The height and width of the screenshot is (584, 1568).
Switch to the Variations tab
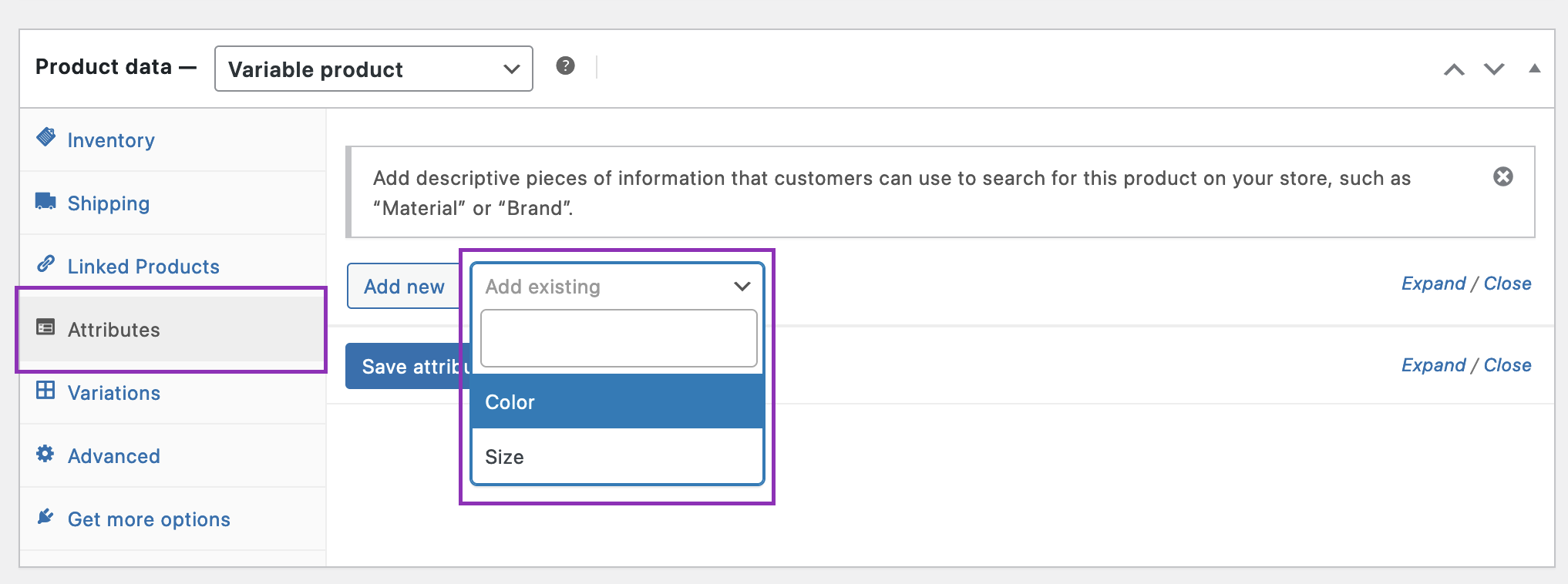point(114,393)
